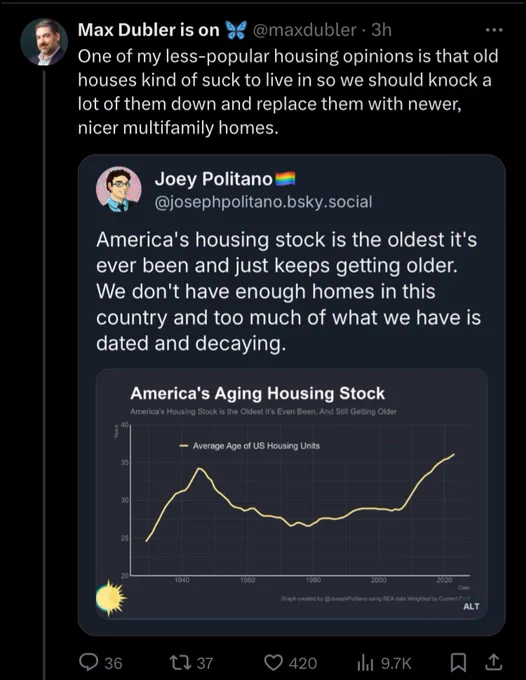Click the sun logo on the chart
Screen dimensions: 526x680
(111, 598)
